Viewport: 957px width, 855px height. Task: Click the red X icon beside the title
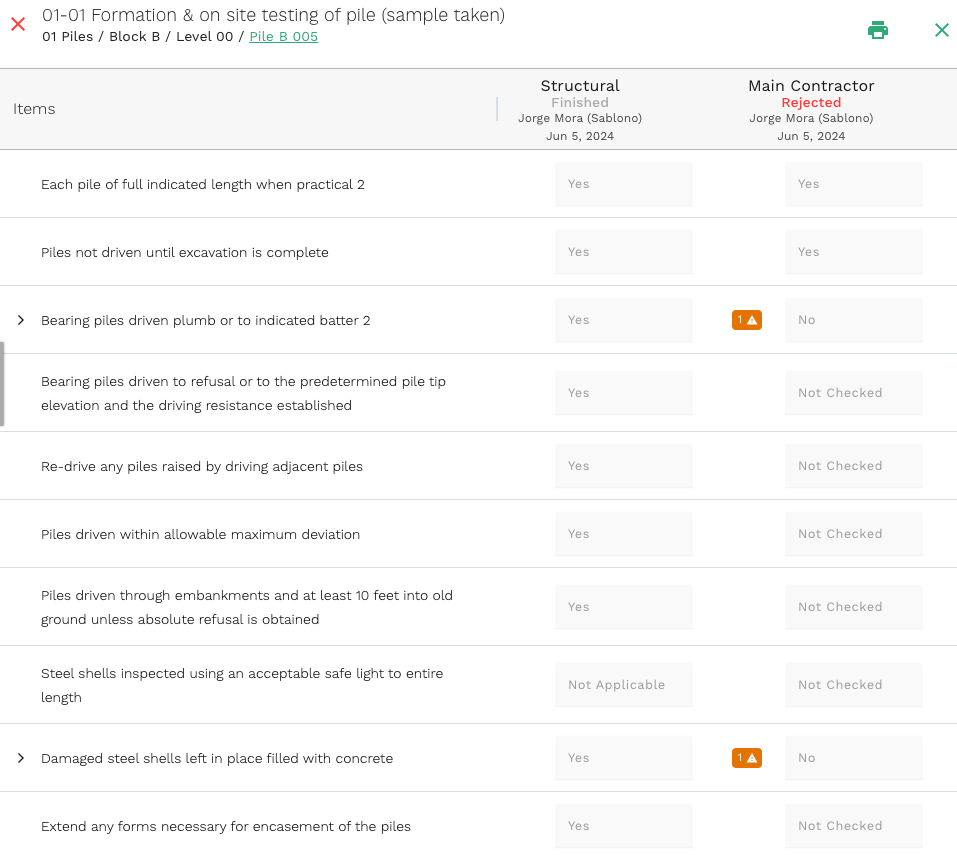click(x=17, y=23)
